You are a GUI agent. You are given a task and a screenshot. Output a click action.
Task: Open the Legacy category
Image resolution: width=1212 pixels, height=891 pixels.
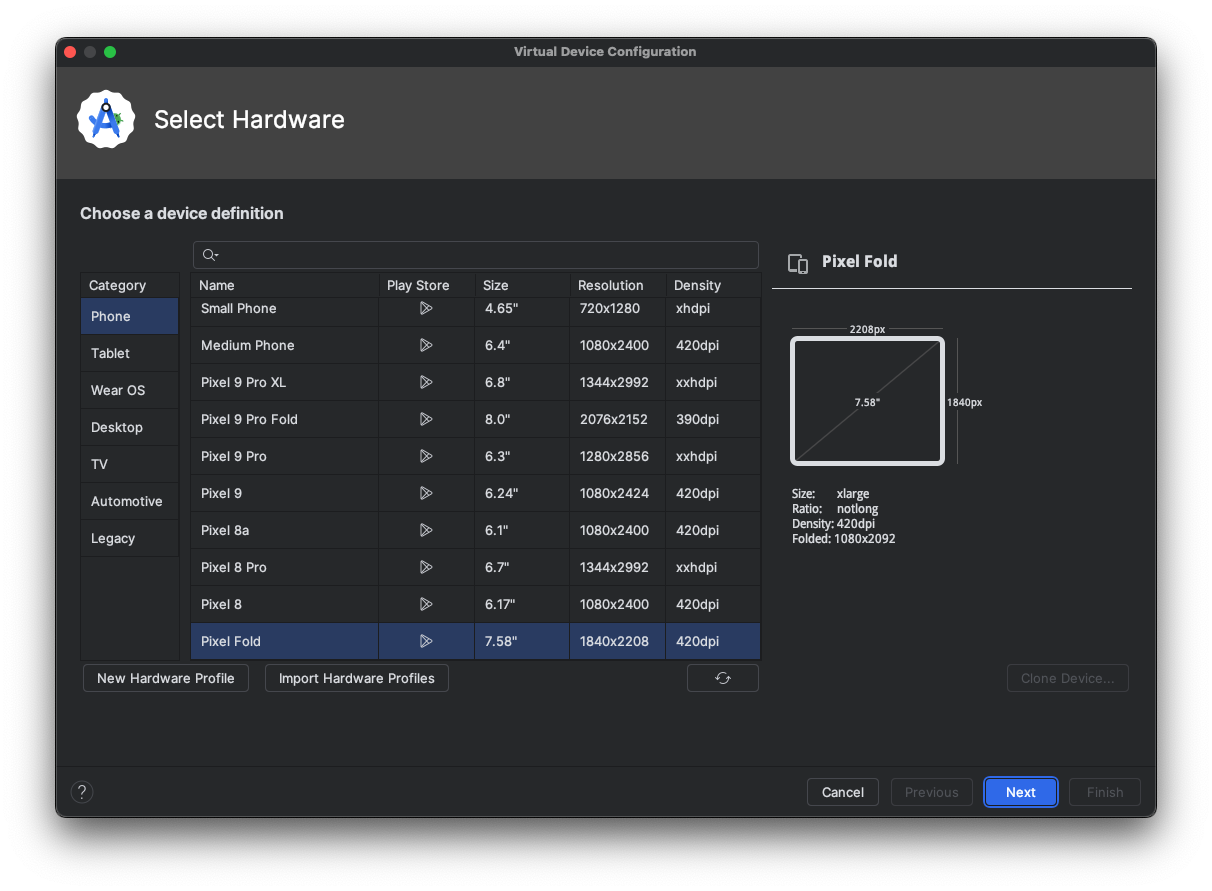coord(130,538)
